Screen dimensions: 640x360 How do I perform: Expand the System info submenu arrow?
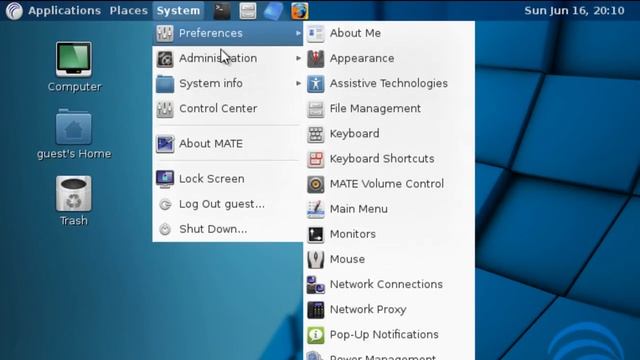point(298,84)
